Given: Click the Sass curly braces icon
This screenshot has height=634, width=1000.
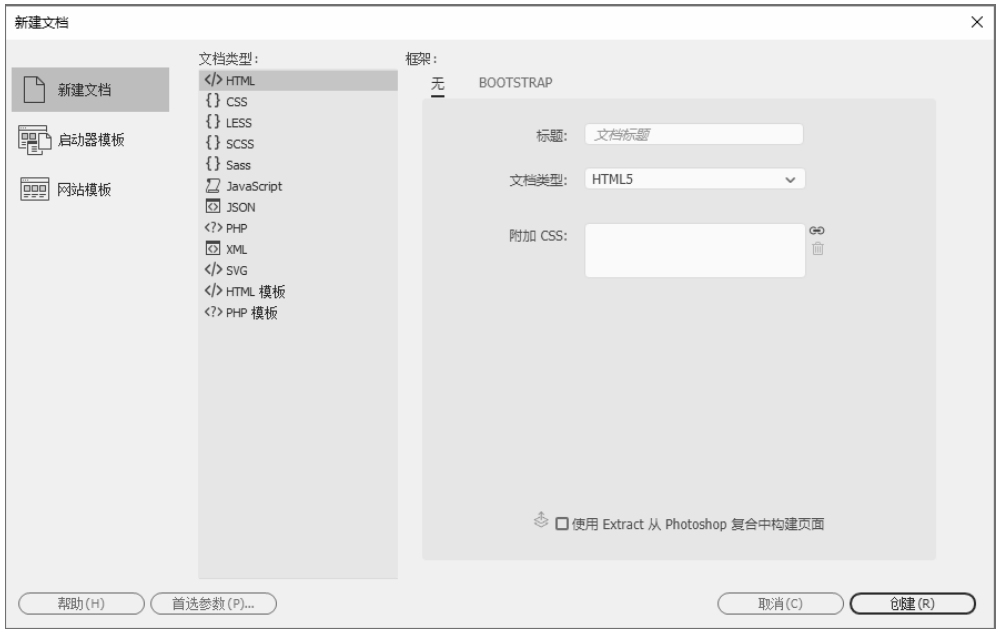Looking at the screenshot, I should [x=213, y=164].
